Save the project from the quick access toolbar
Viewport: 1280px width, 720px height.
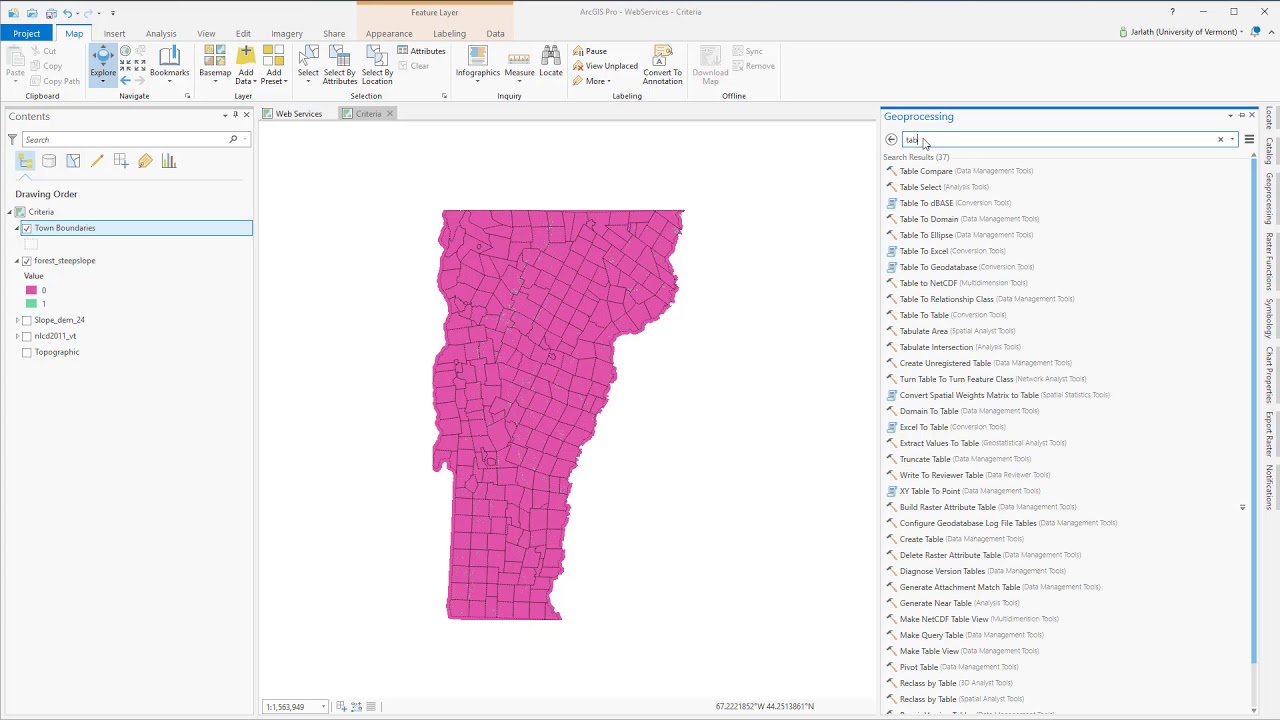(x=50, y=13)
